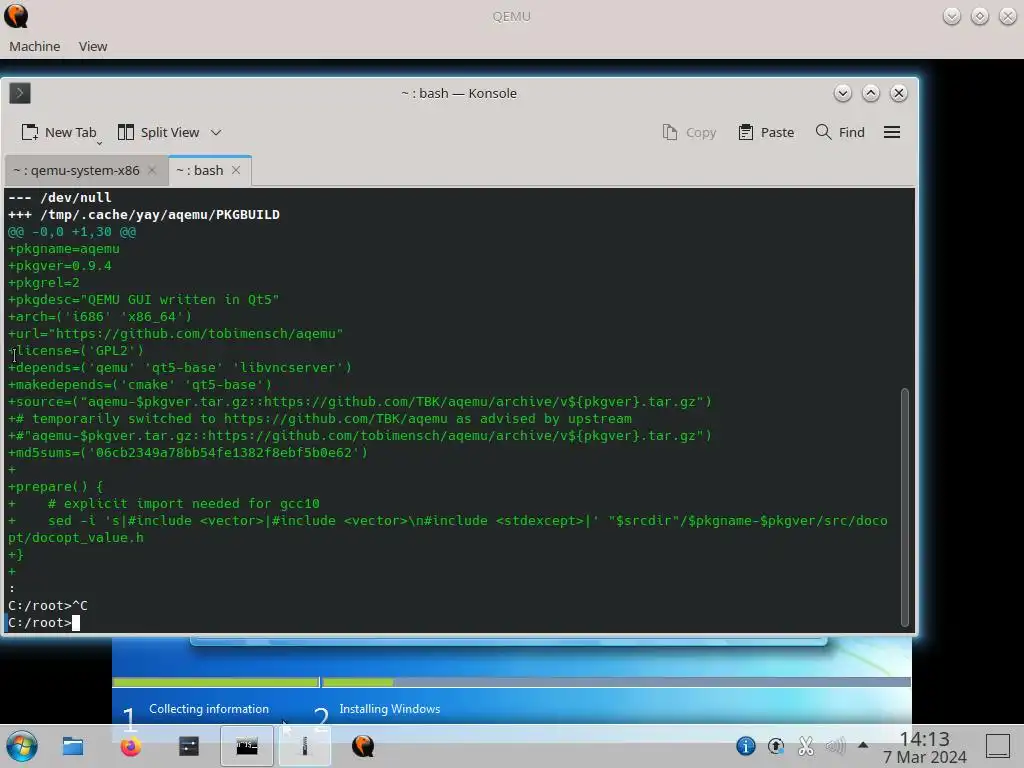Viewport: 1024px width, 768px height.
Task: Switch to the QEMU taskbar entry
Action: (363, 746)
